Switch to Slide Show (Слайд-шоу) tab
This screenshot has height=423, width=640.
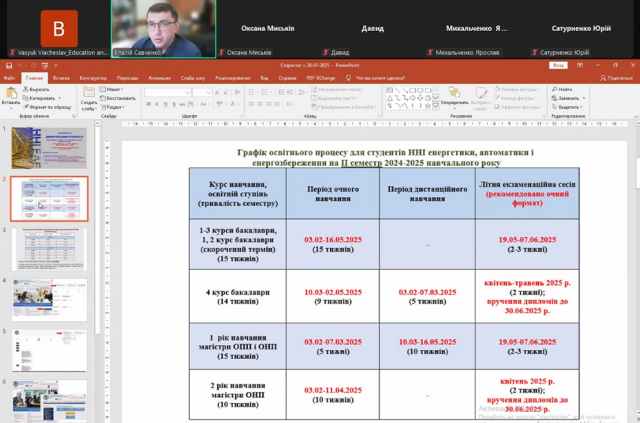pos(191,77)
